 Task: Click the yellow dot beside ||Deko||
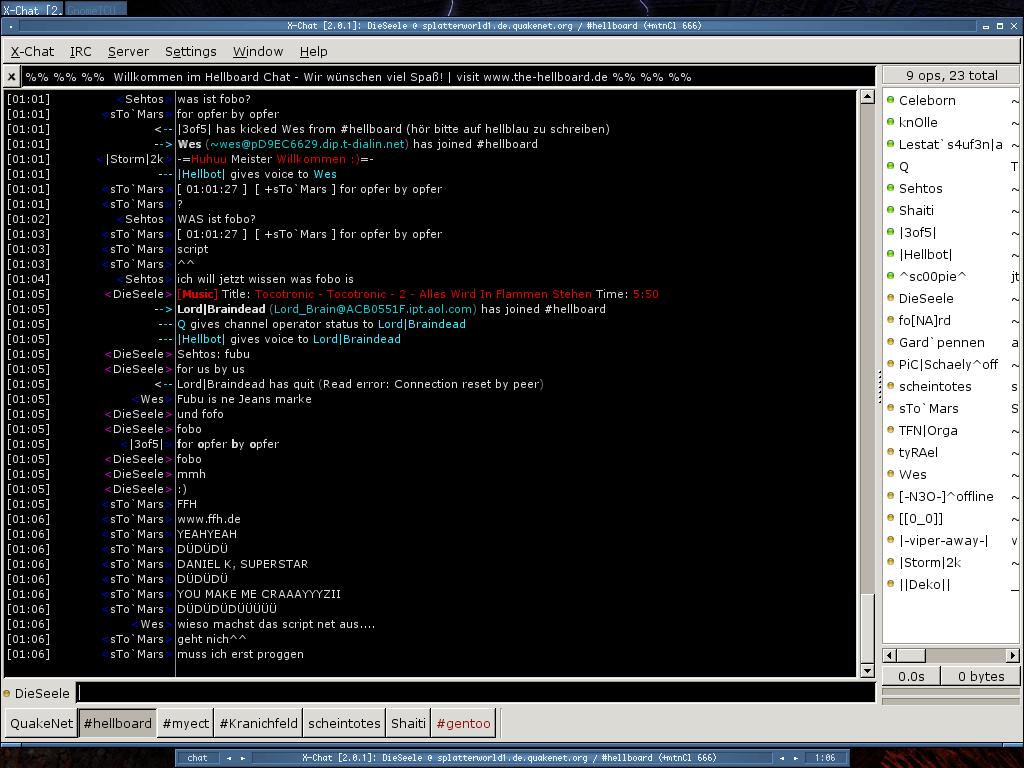pyautogui.click(x=890, y=584)
